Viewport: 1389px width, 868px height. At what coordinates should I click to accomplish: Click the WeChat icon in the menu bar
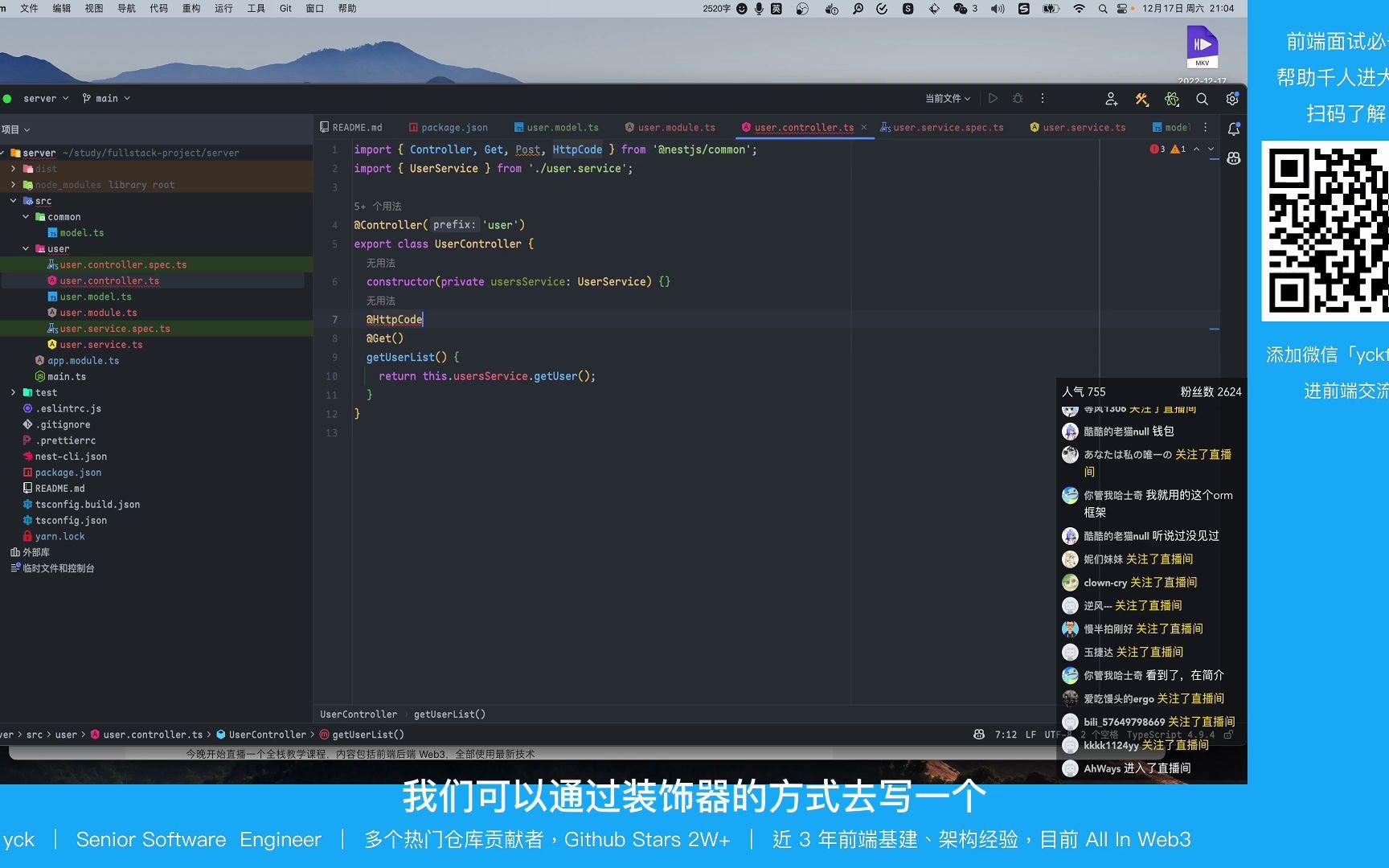pyautogui.click(x=960, y=9)
